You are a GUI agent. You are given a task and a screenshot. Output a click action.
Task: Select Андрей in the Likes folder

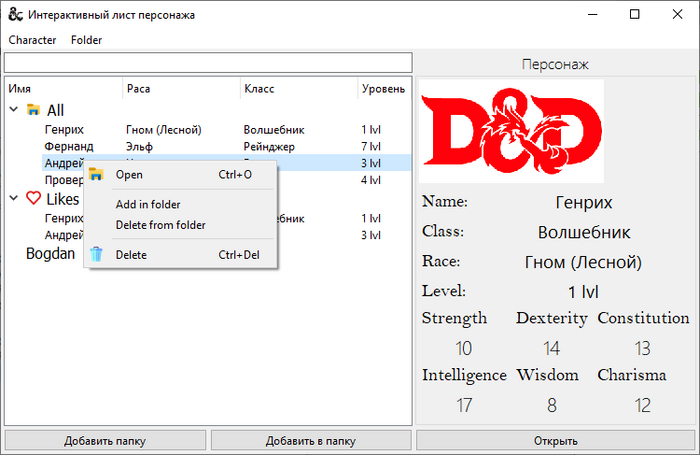pos(64,235)
